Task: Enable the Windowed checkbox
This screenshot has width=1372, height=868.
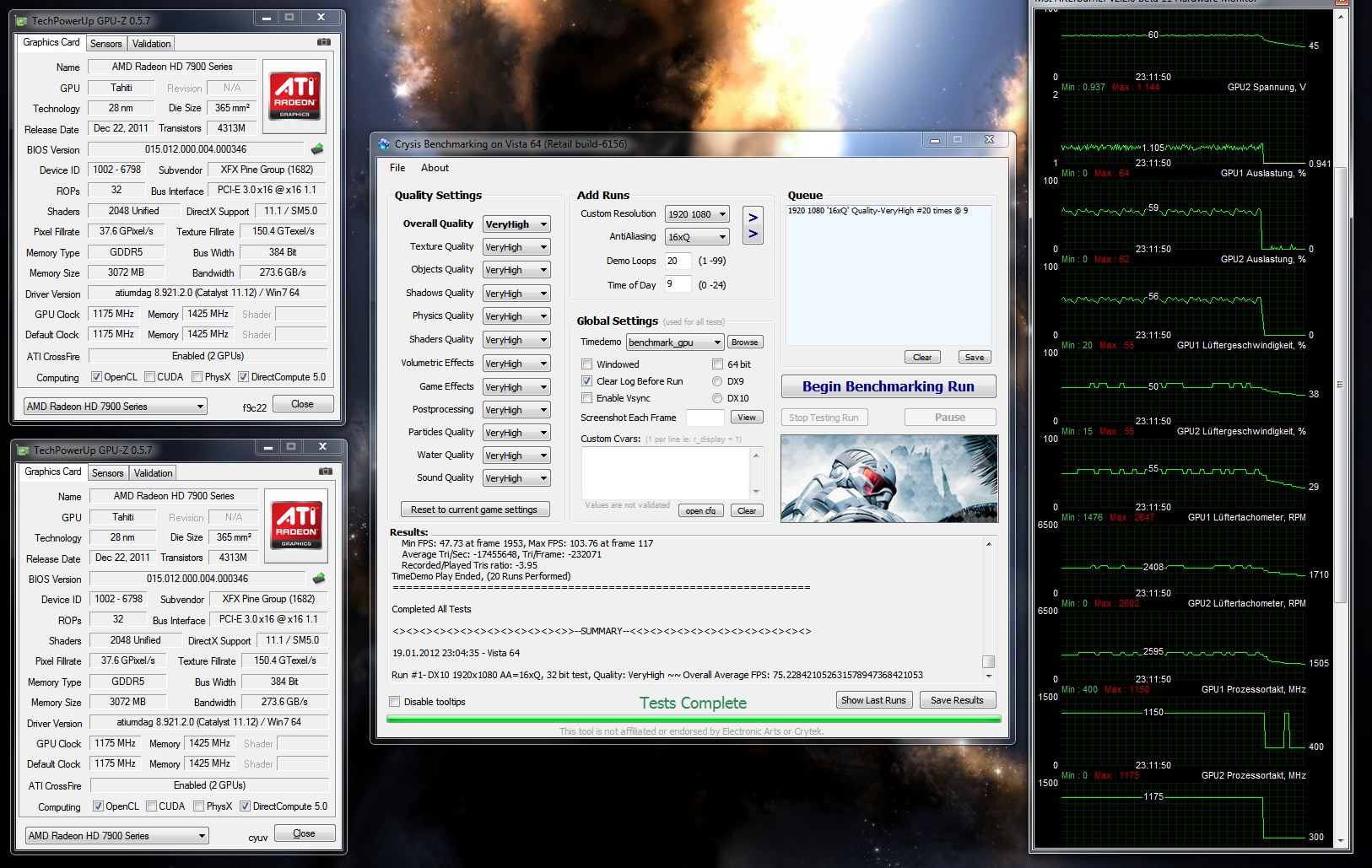Action: point(586,364)
